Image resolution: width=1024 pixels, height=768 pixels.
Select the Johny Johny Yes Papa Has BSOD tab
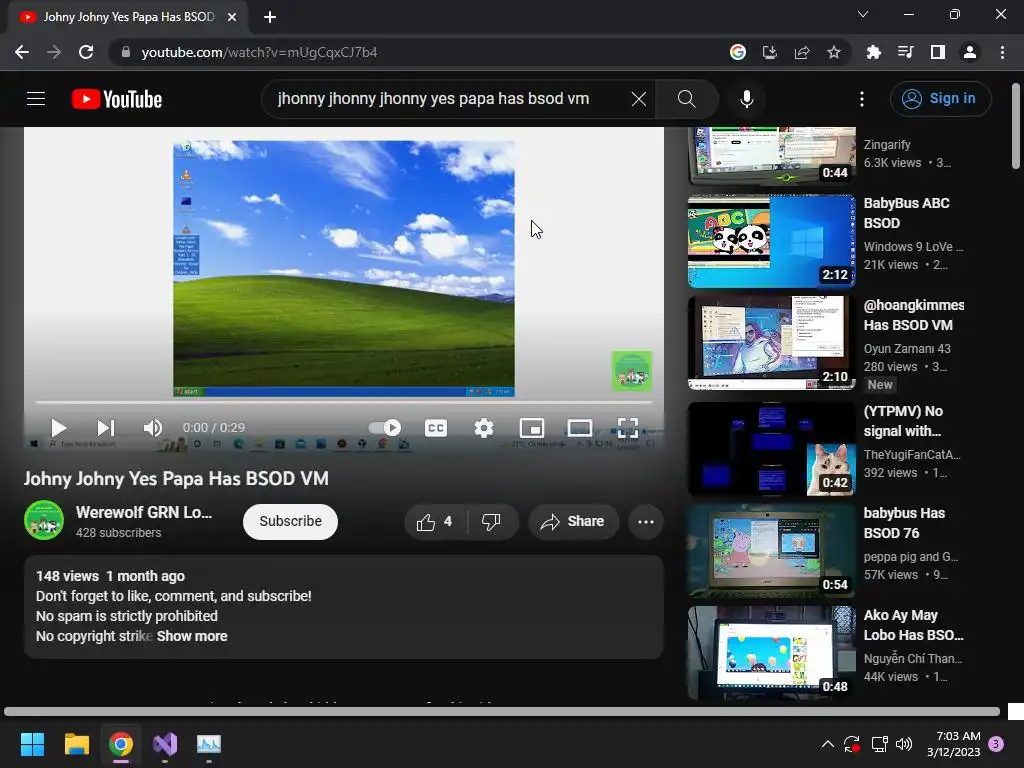click(x=129, y=17)
